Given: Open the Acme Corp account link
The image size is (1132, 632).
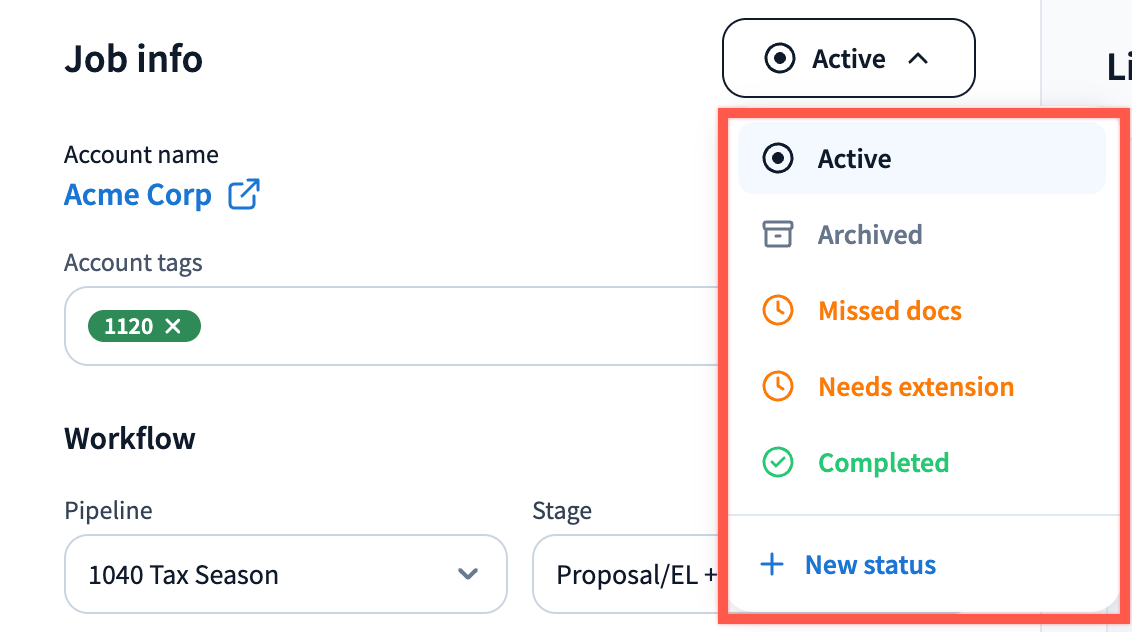Looking at the screenshot, I should click(138, 194).
